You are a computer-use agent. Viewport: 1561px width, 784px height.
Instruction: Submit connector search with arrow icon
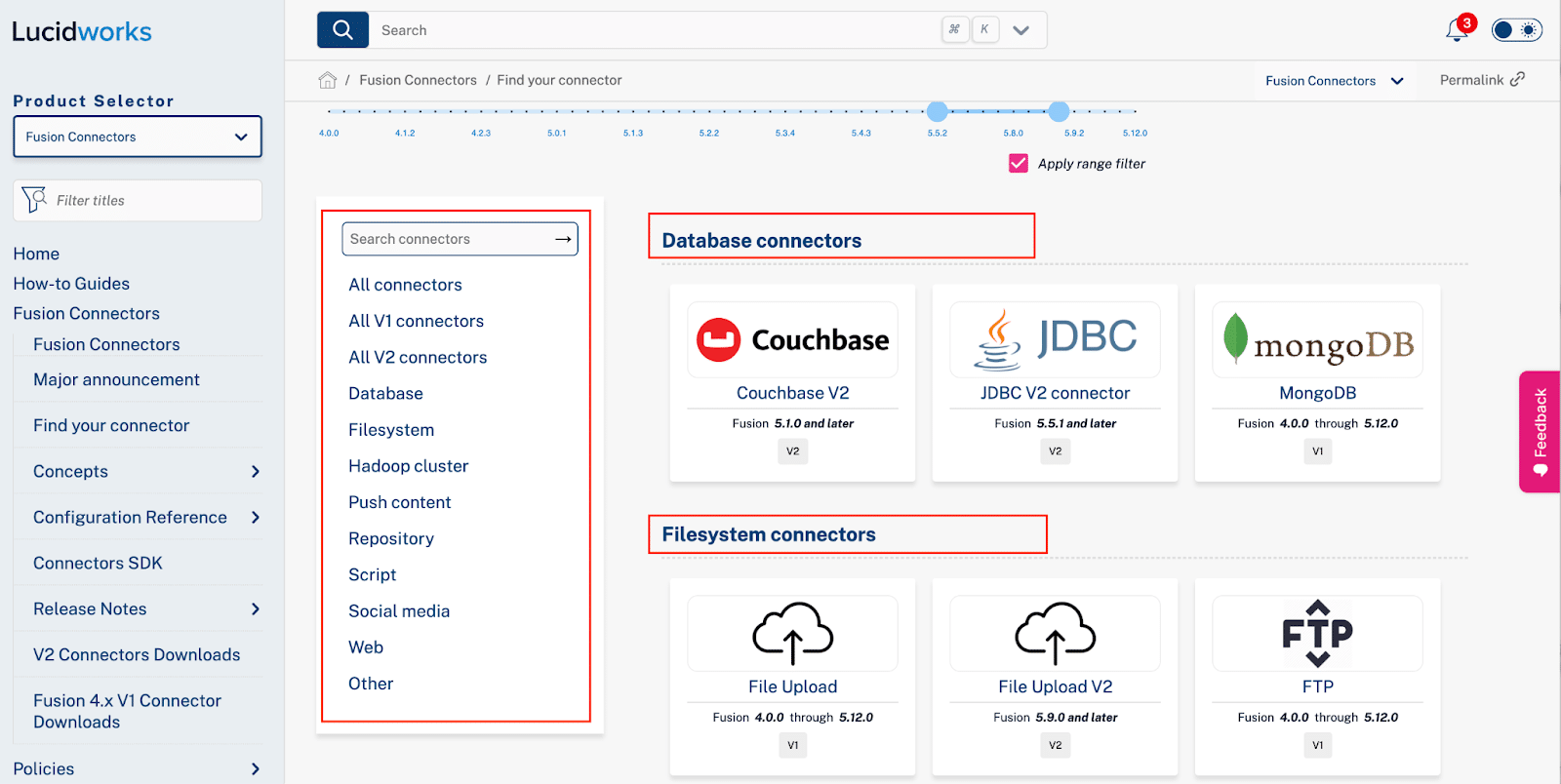(x=563, y=239)
